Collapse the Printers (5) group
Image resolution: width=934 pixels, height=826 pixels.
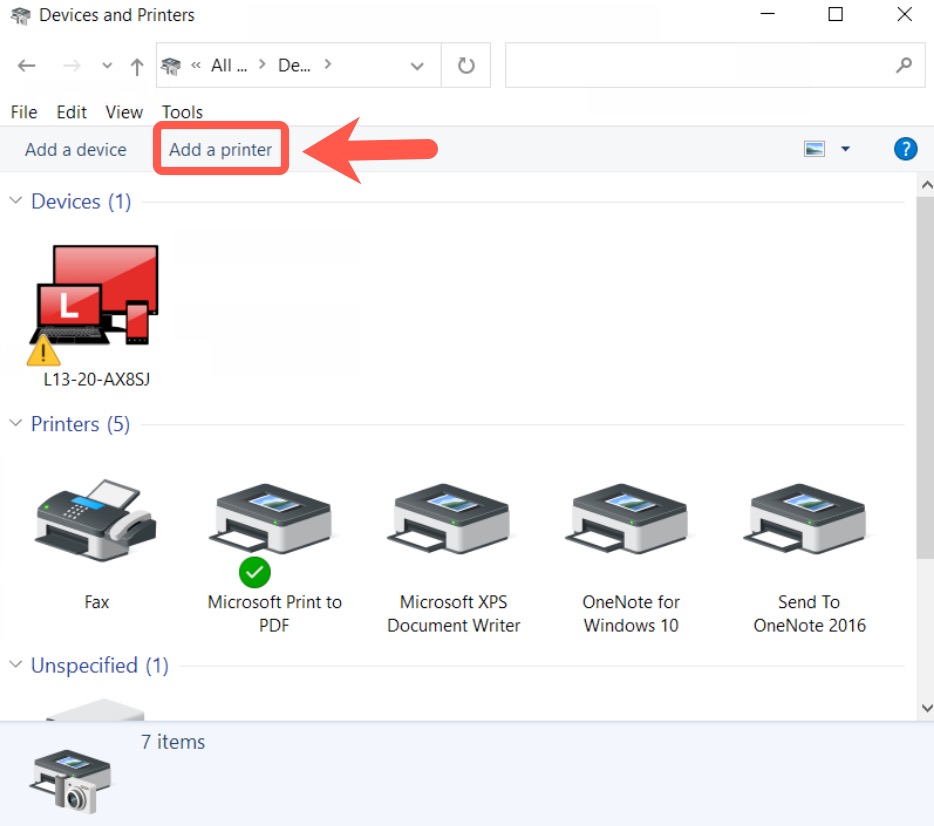(16, 424)
